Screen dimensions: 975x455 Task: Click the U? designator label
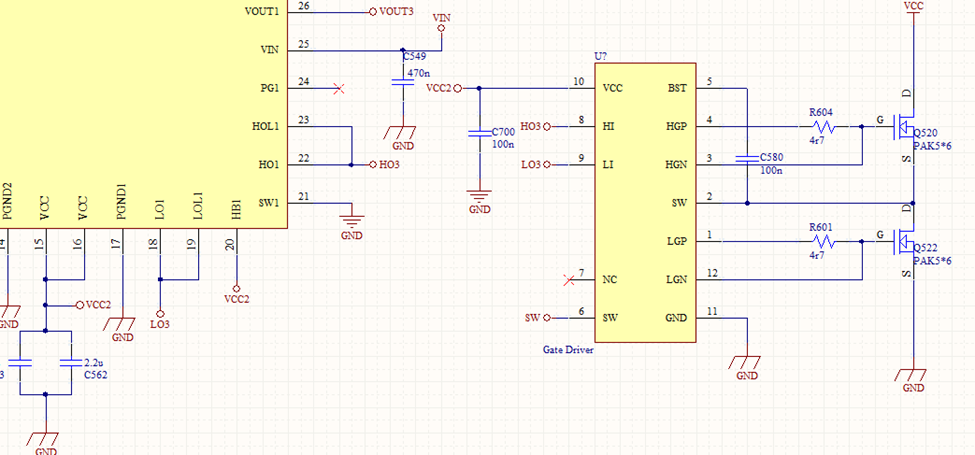pos(601,57)
